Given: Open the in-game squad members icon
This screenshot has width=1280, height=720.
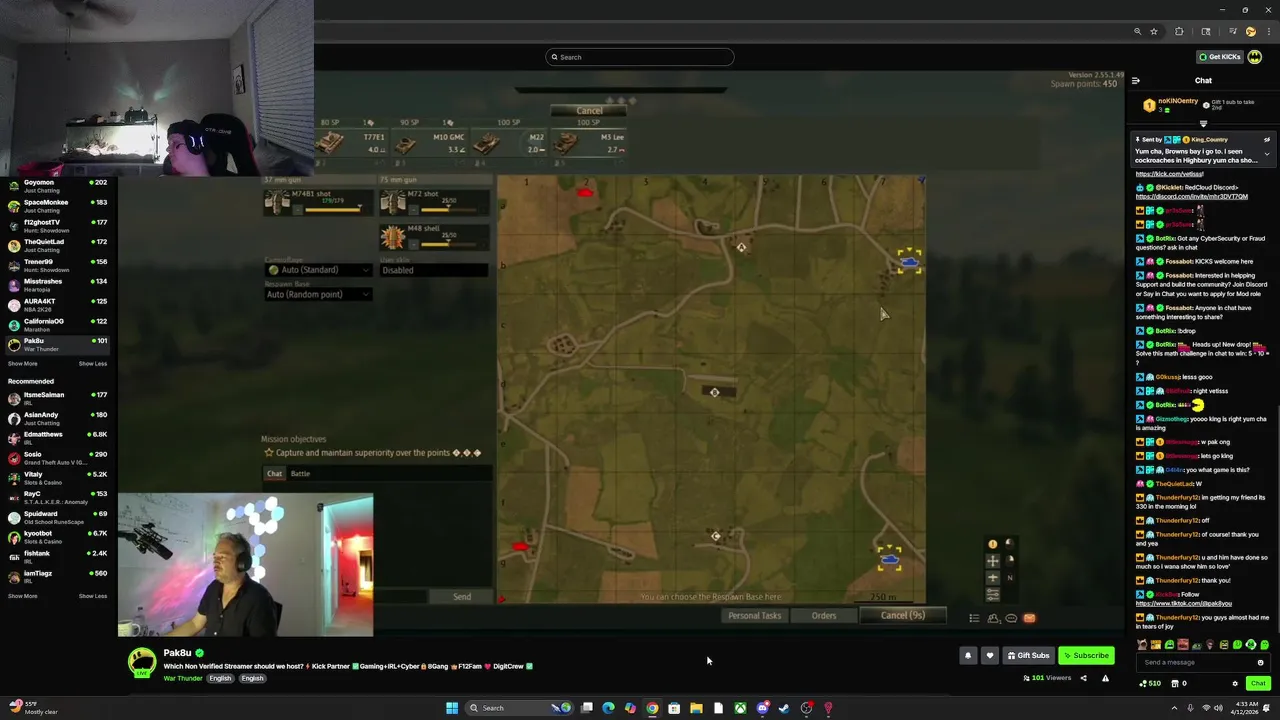Looking at the screenshot, I should tap(993, 618).
